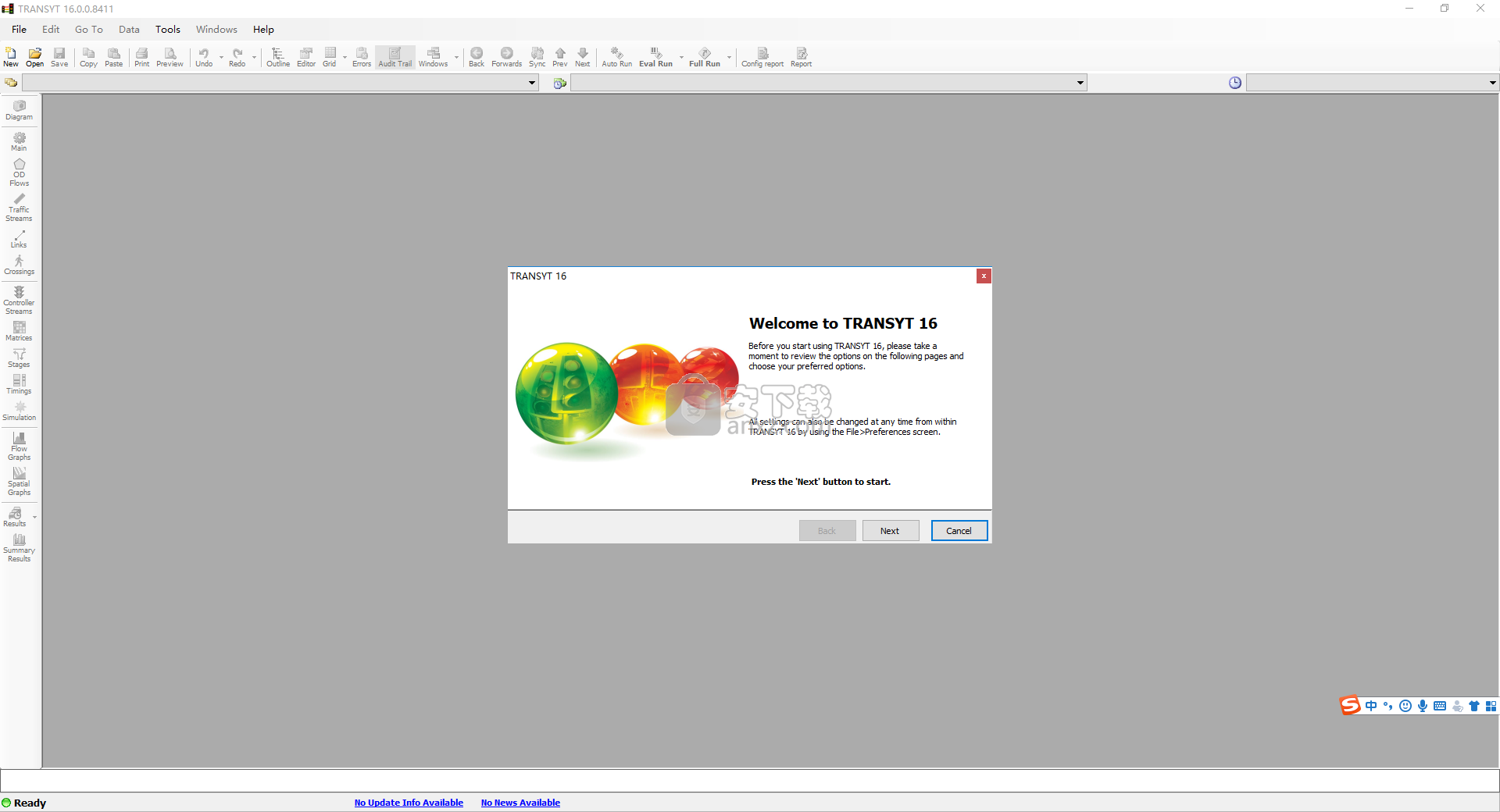Open the time segment combo box
Viewport: 1500px width, 812px height.
click(1372, 83)
